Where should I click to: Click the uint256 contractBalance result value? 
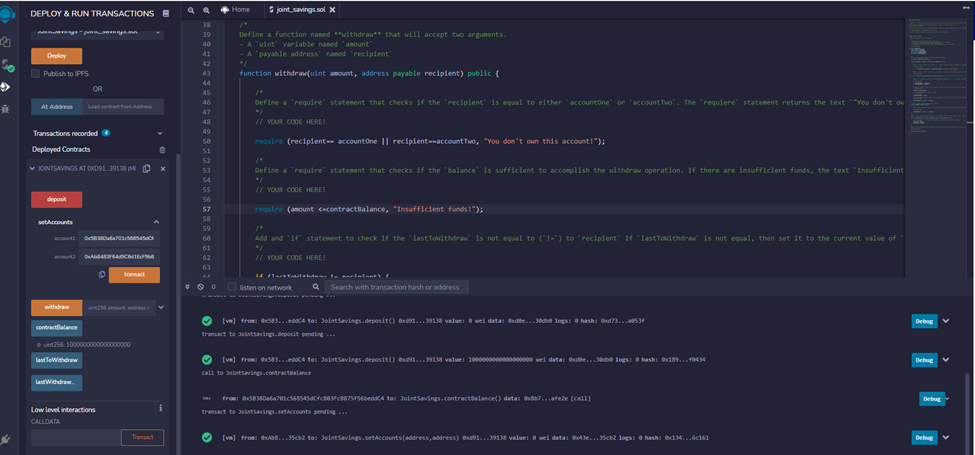coord(83,344)
